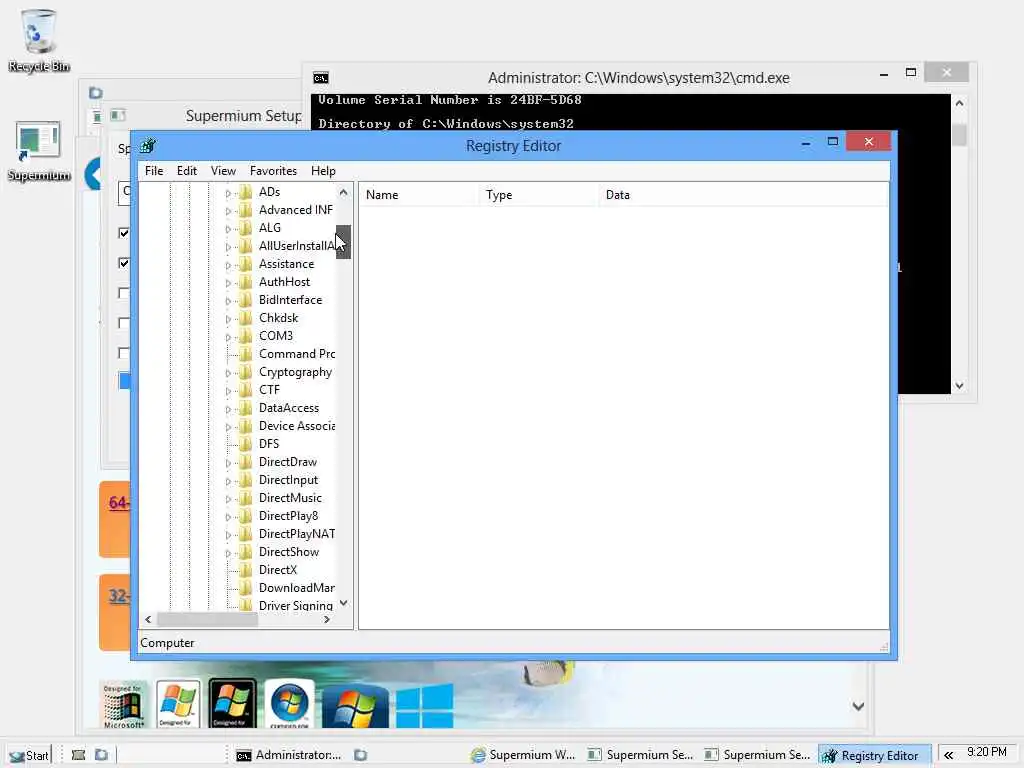Image resolution: width=1024 pixels, height=768 pixels.
Task: Click the blue back arrow in Supermium Setup
Action: tap(93, 174)
